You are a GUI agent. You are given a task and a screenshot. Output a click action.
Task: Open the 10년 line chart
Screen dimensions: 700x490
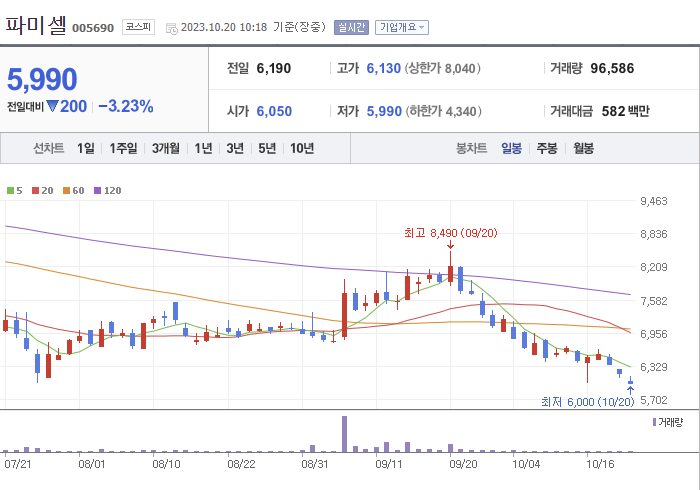click(302, 148)
